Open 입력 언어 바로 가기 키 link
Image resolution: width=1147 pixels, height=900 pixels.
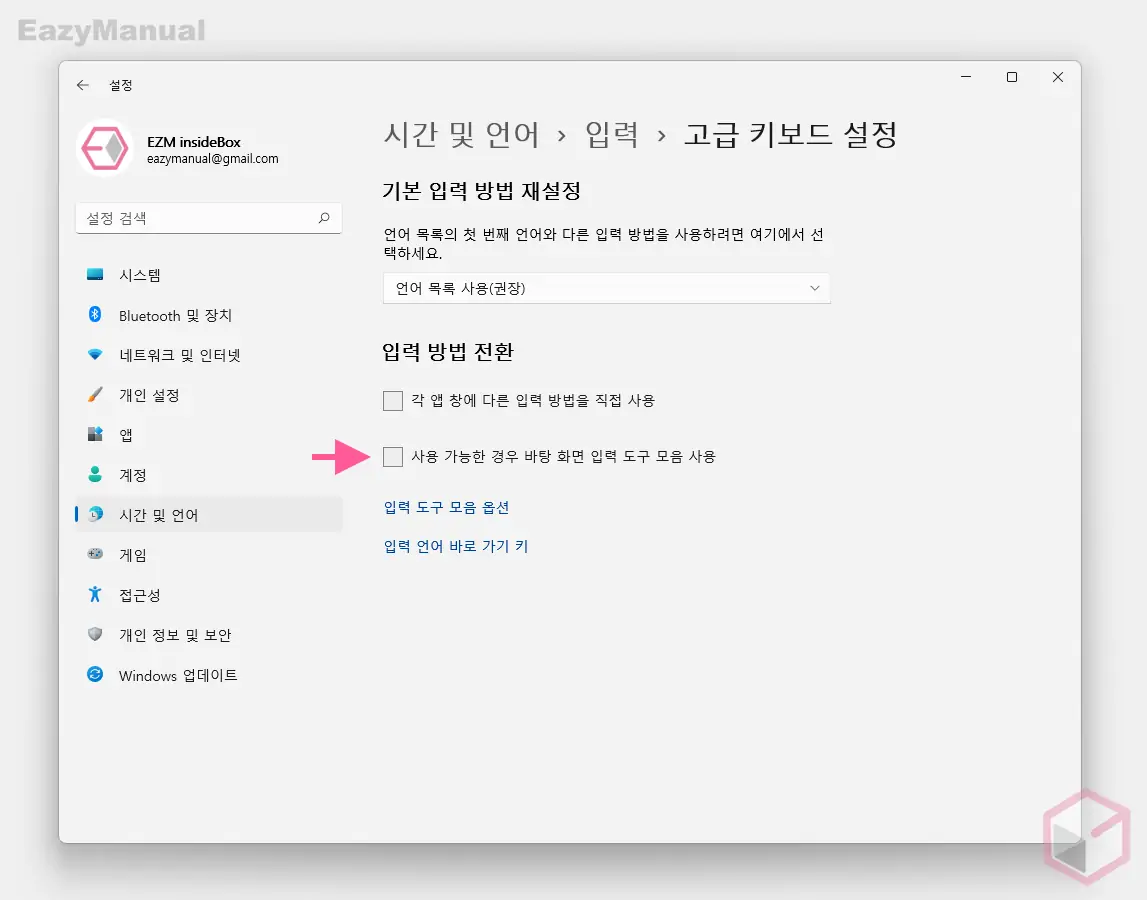[x=456, y=546]
